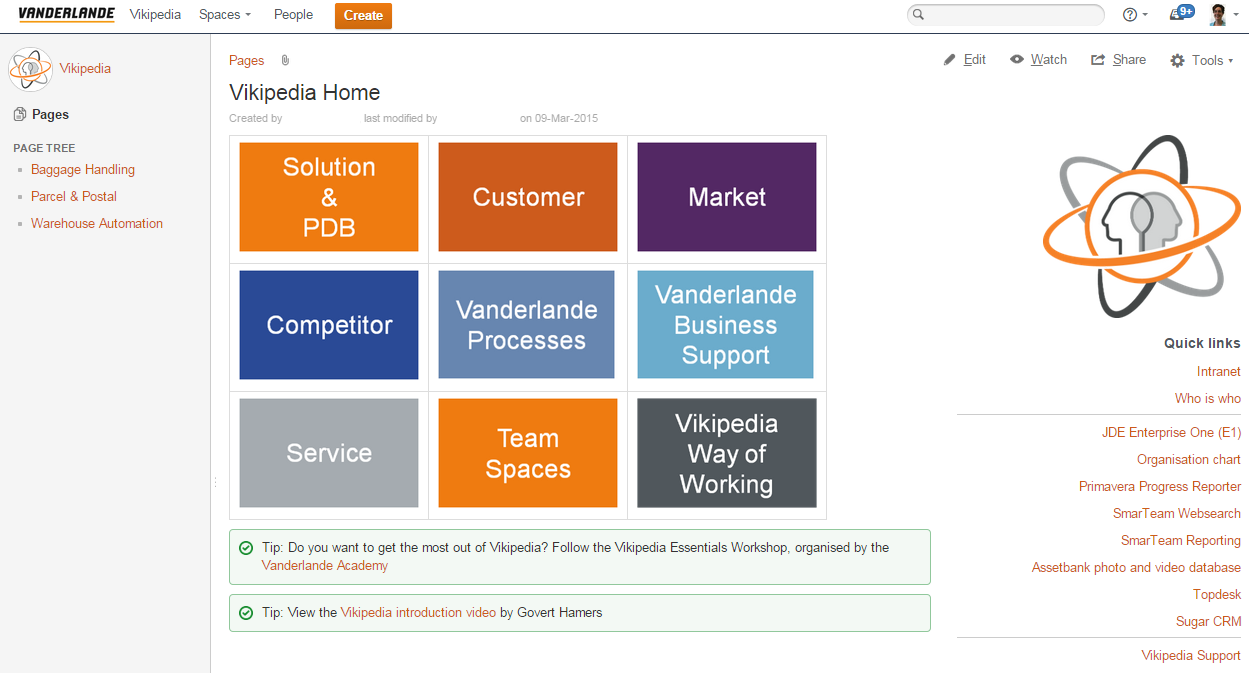Click the Vikipedia space logo in sidebar
This screenshot has height=673, width=1249.
[30, 69]
